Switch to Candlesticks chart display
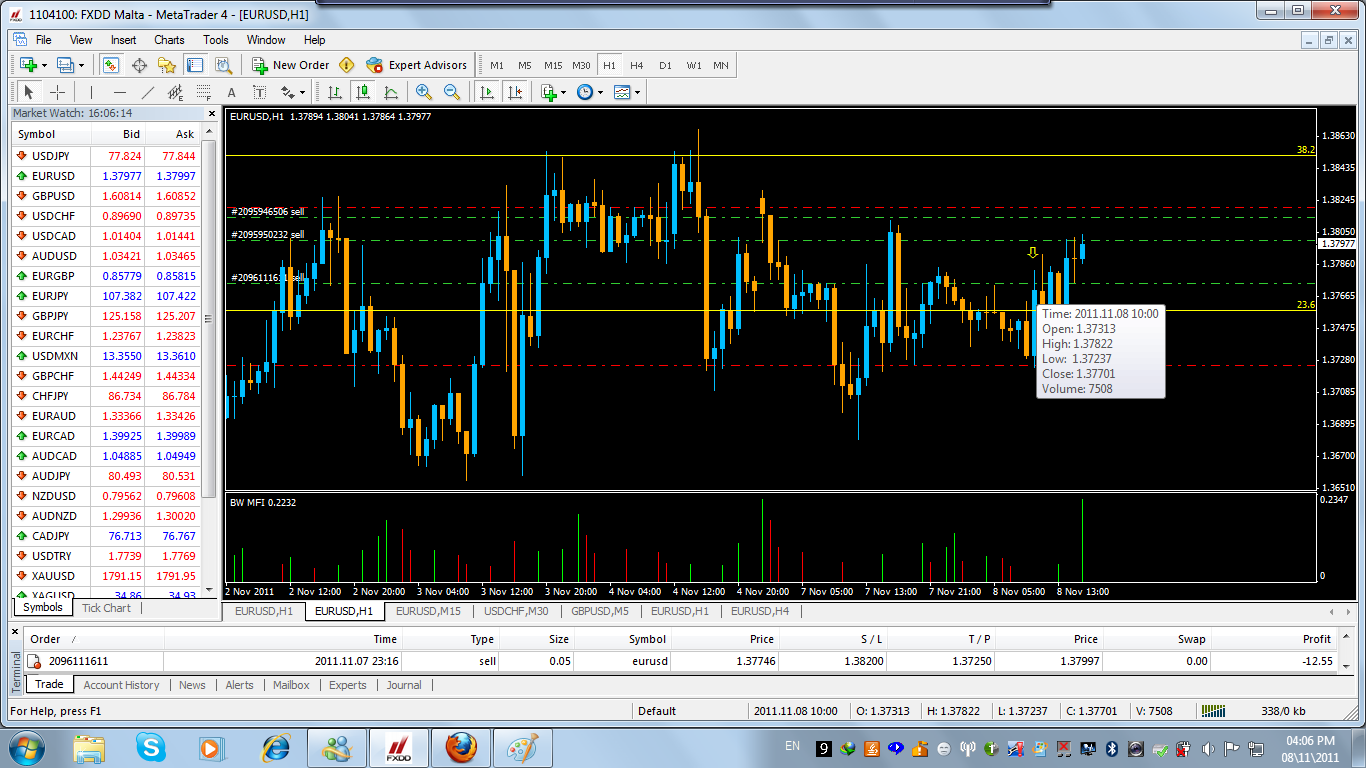This screenshot has height=768, width=1366. pyautogui.click(x=363, y=92)
